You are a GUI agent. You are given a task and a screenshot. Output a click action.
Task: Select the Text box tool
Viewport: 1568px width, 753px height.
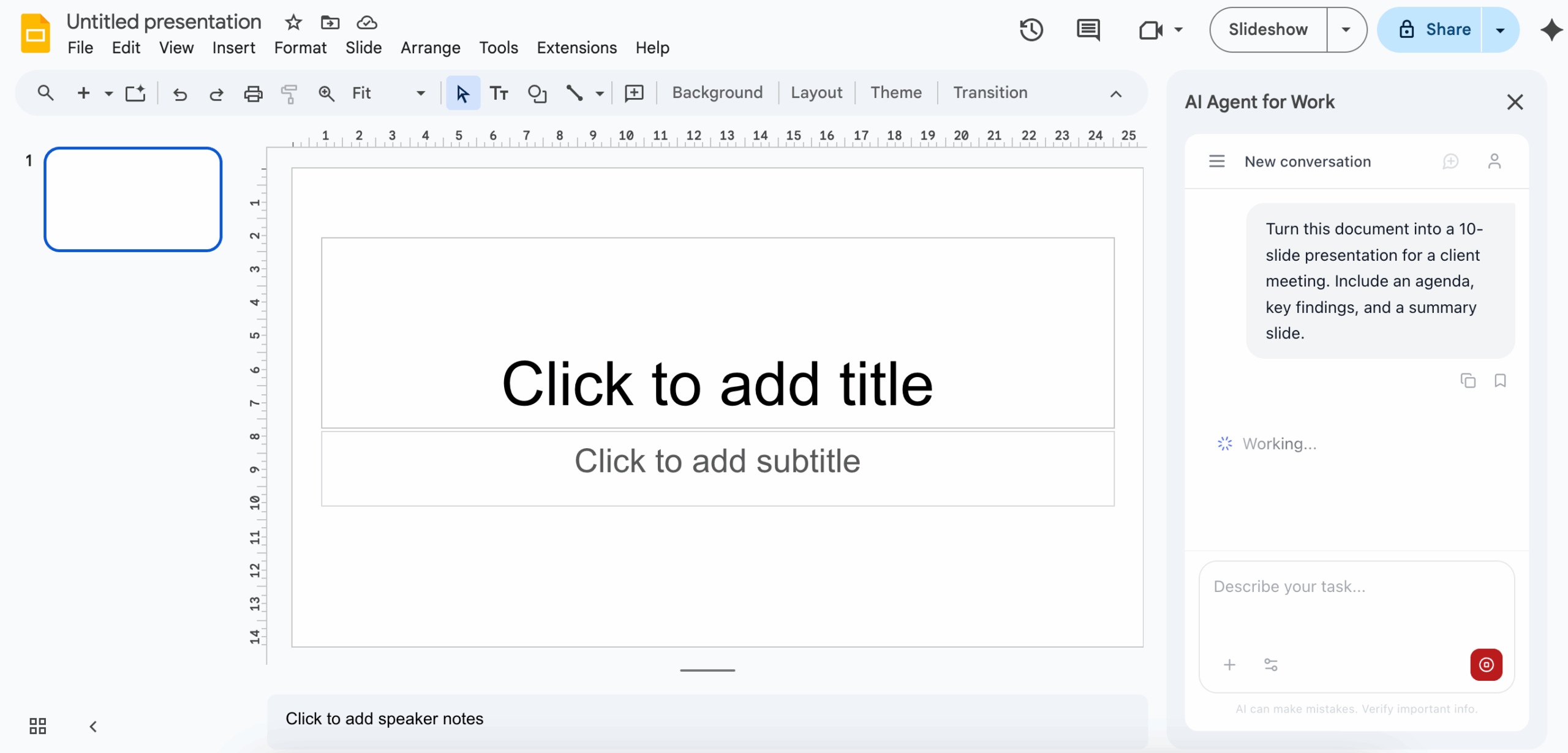[499, 93]
